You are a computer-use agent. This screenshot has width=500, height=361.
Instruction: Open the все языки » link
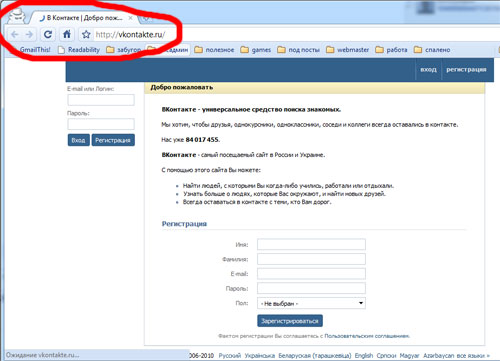(473, 356)
